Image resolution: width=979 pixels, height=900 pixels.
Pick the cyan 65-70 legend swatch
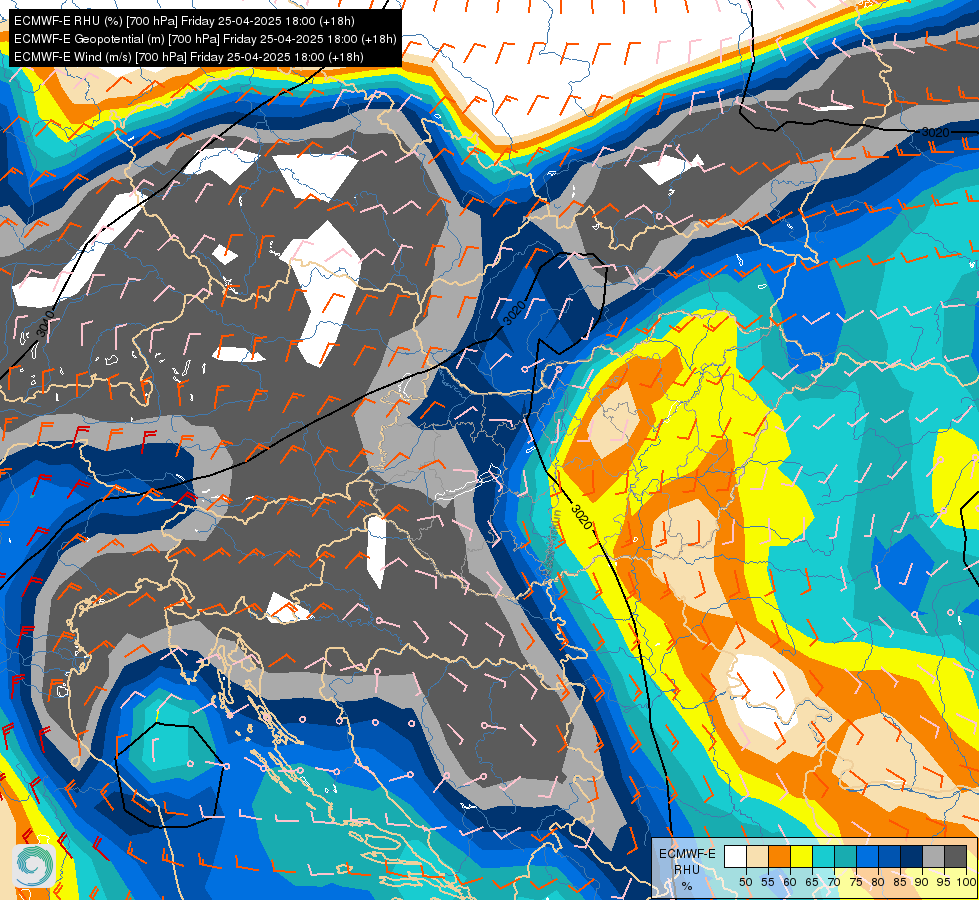824,856
